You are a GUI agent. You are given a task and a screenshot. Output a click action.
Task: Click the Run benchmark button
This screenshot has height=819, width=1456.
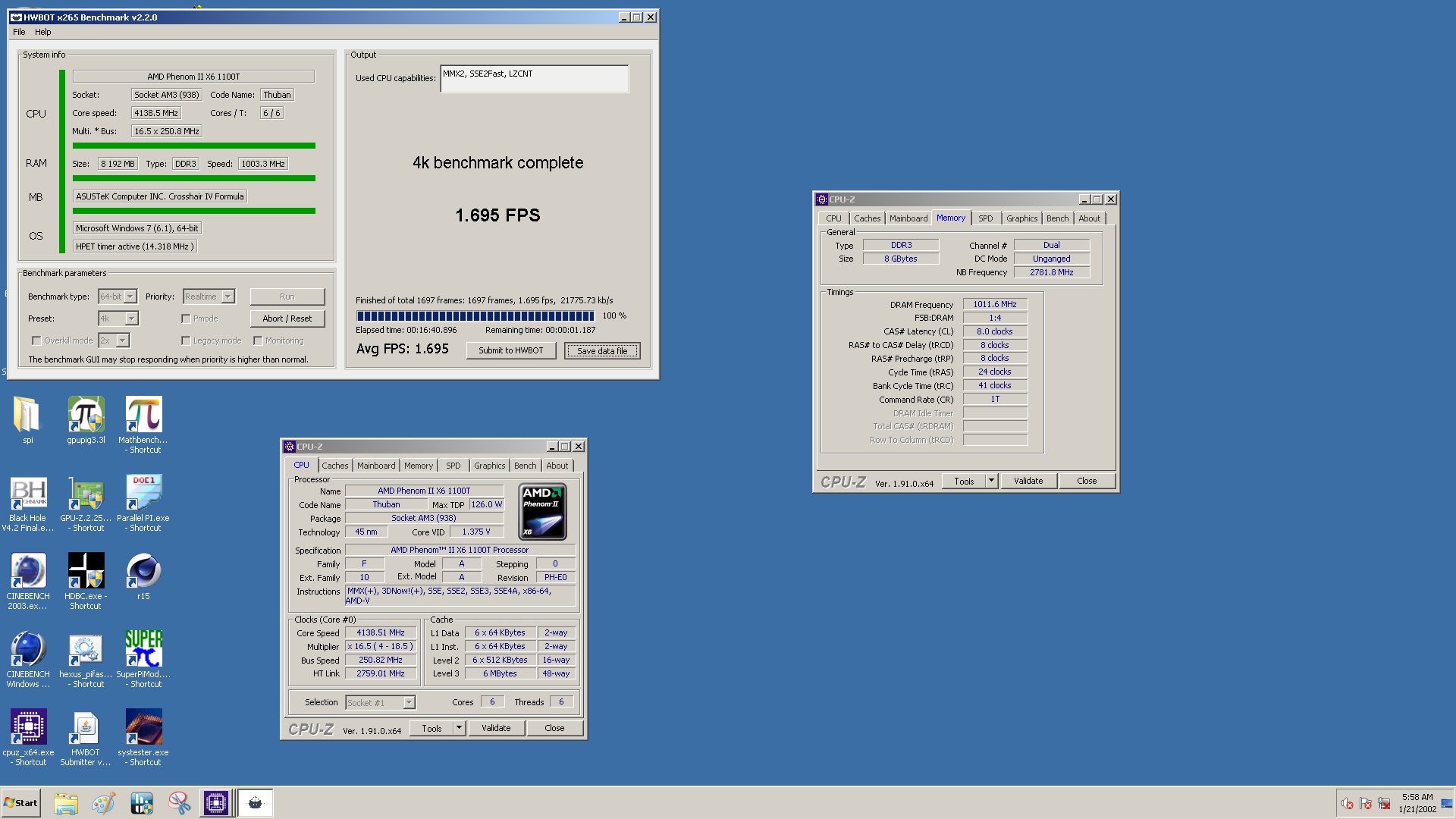287,297
